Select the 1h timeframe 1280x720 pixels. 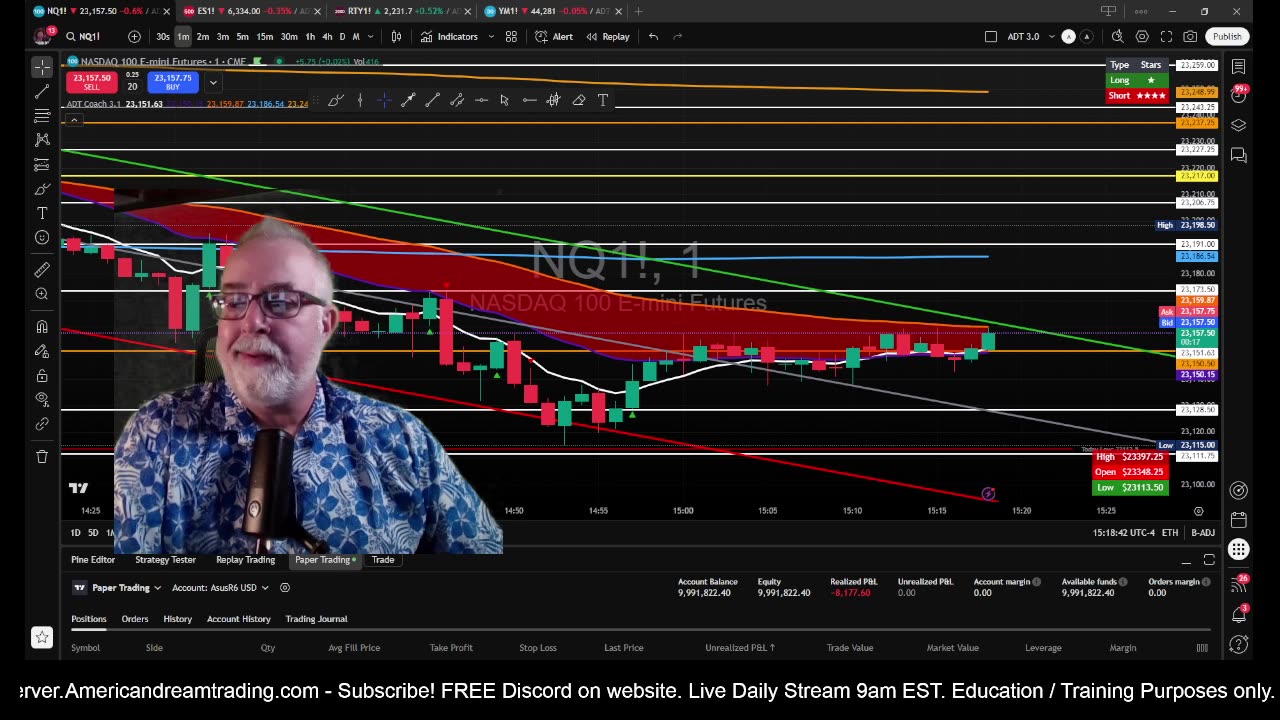[310, 37]
